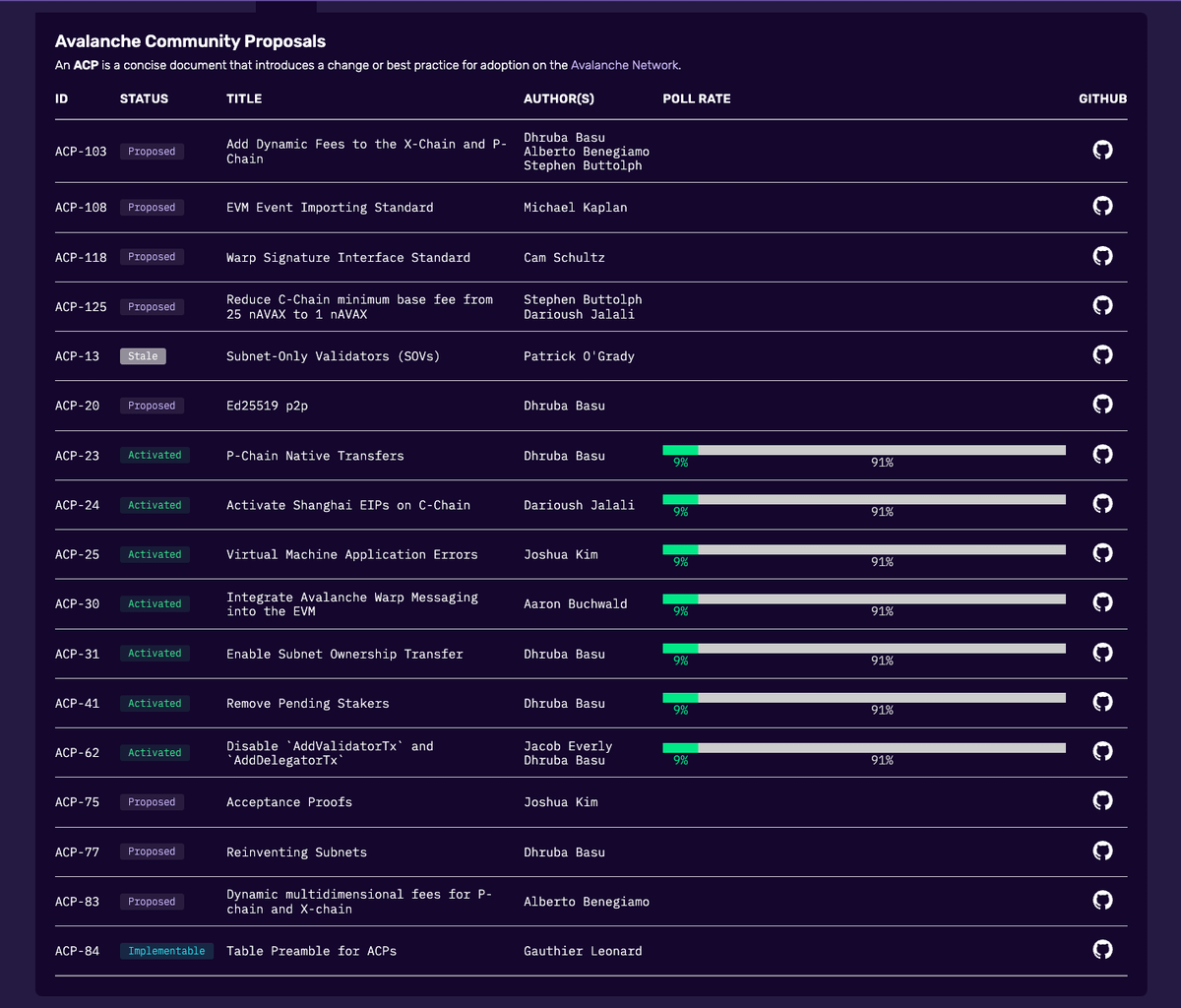Click the Proposed badge for ACP-77
The height and width of the screenshot is (1008, 1181).
(x=152, y=851)
